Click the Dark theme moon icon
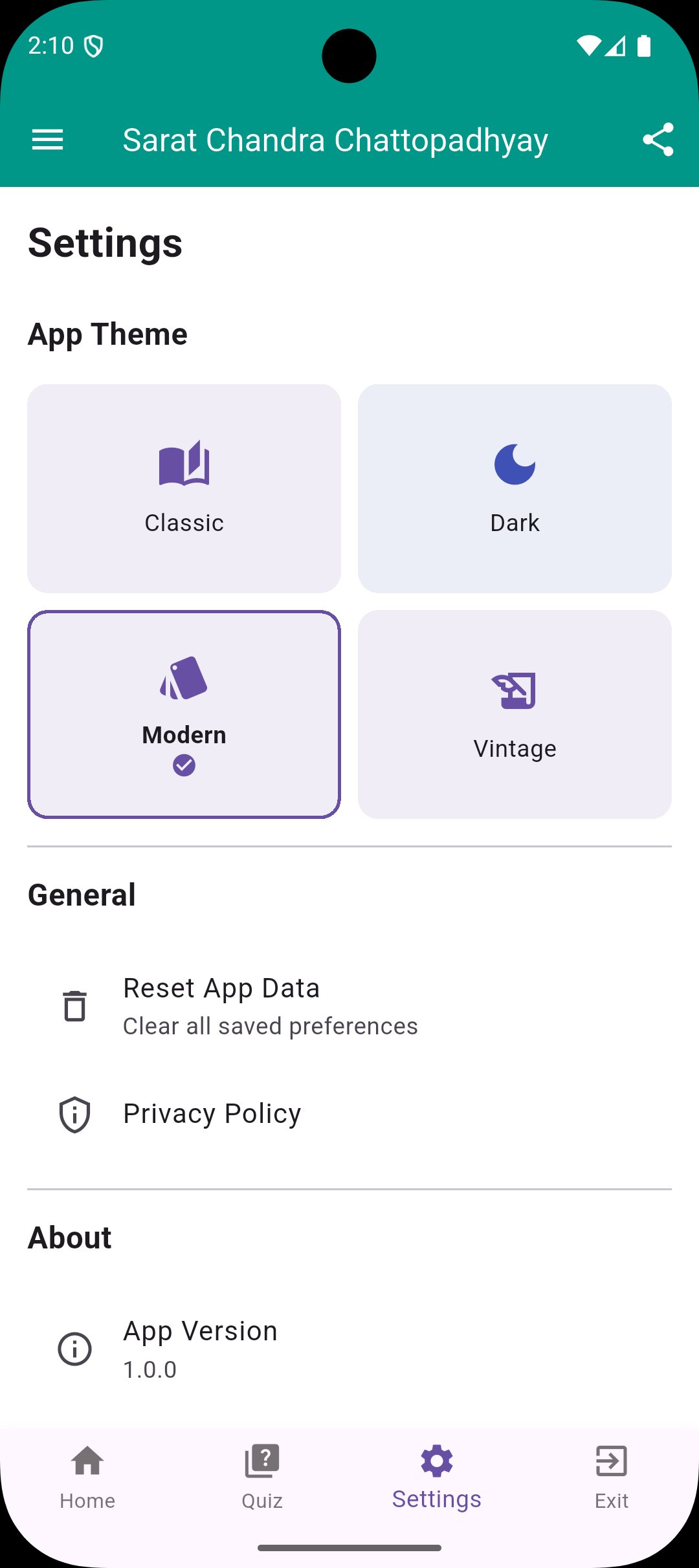This screenshot has height=1568, width=699. point(515,464)
